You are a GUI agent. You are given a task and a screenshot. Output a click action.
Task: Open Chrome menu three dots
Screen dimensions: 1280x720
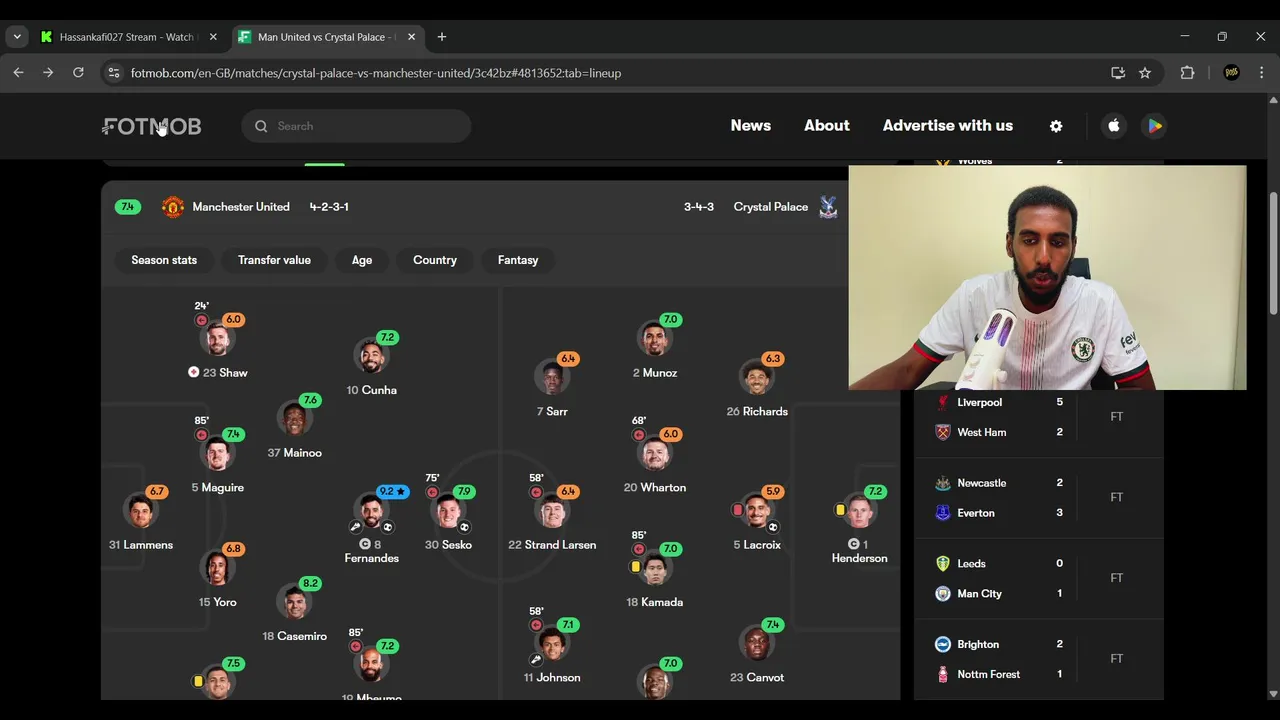pos(1262,73)
